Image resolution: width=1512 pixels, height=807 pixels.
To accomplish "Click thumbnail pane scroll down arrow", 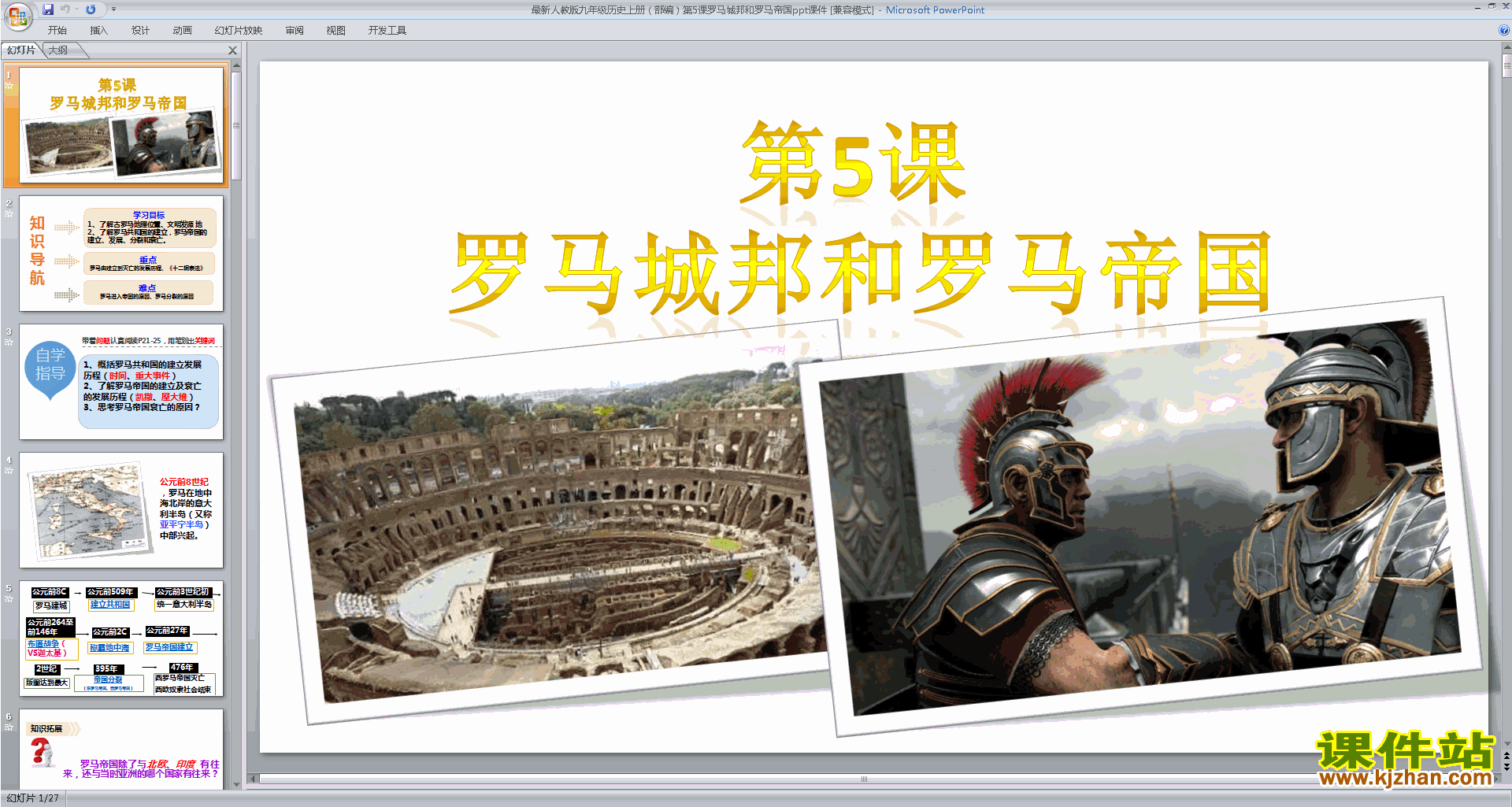I will click(236, 783).
